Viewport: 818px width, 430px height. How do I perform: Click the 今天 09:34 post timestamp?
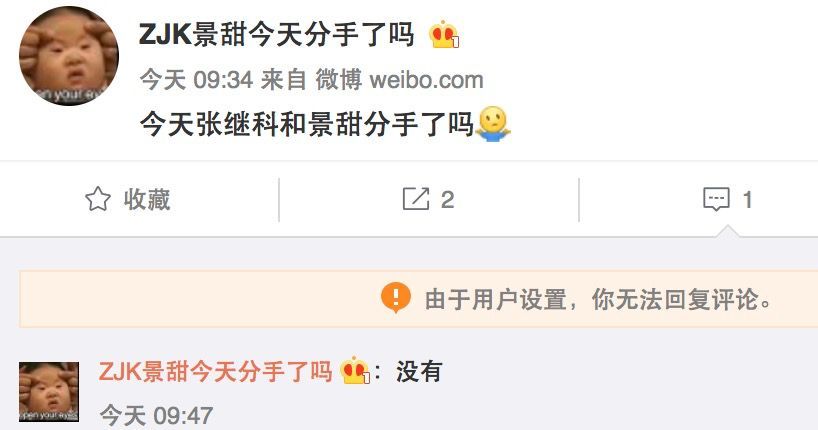196,80
